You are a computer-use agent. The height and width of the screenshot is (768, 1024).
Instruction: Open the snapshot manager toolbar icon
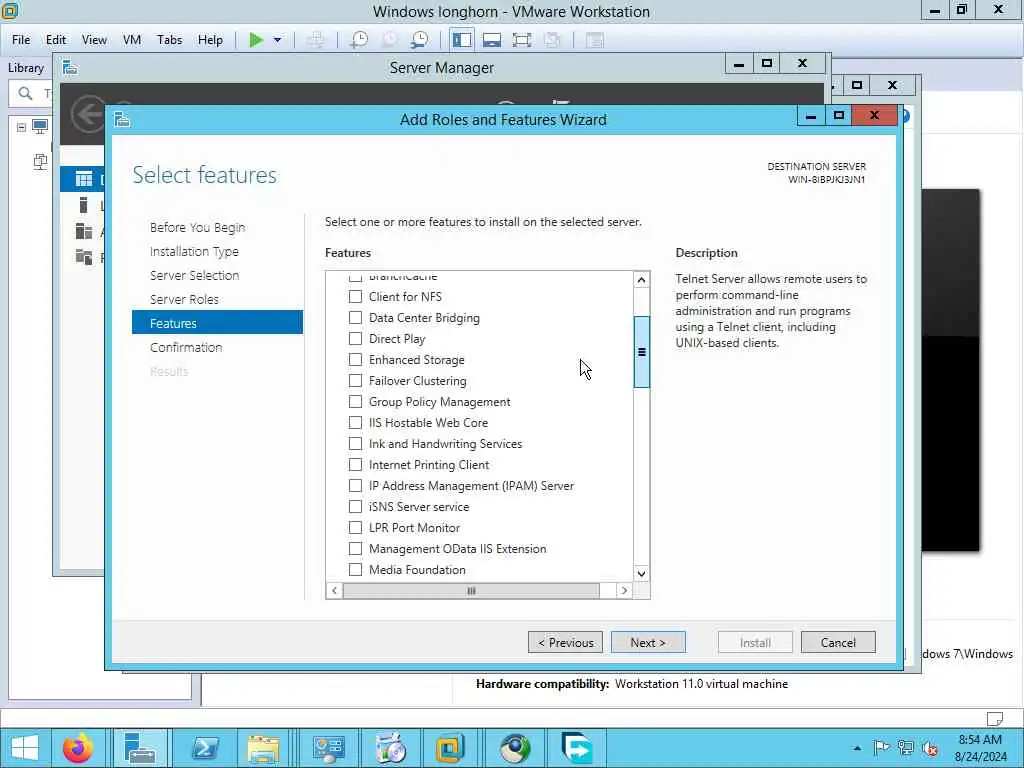pos(419,40)
